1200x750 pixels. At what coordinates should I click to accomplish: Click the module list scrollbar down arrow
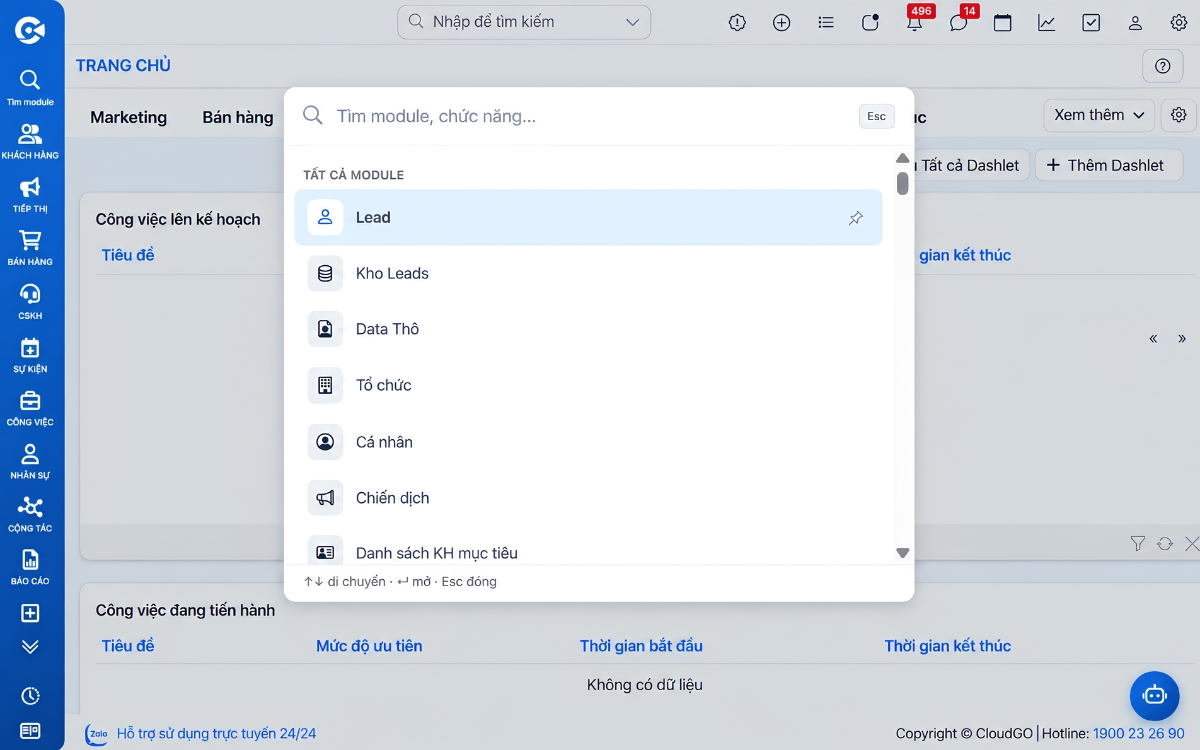[x=902, y=553]
